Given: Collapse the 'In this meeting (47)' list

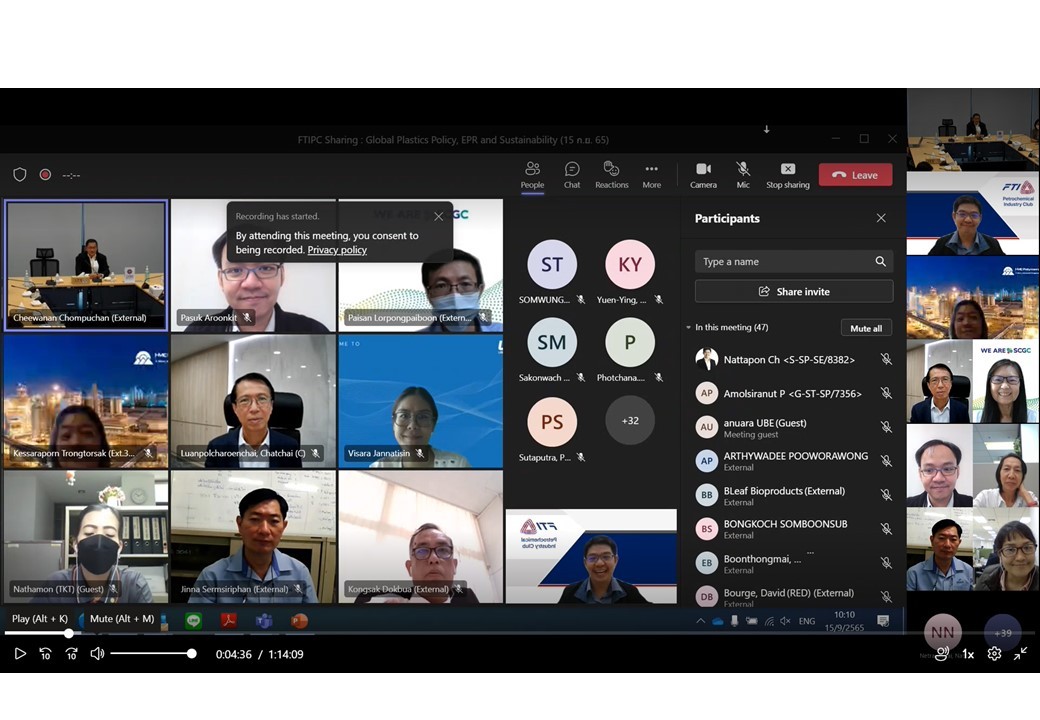Looking at the screenshot, I should [x=688, y=328].
